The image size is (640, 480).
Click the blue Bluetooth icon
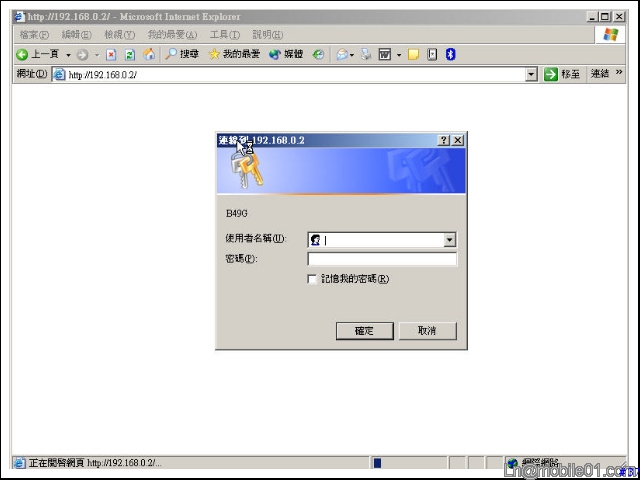(x=450, y=54)
